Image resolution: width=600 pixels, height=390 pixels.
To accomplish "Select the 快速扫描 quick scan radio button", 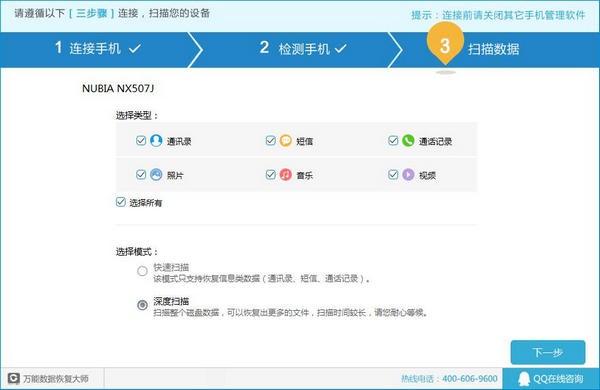I will tap(142, 271).
